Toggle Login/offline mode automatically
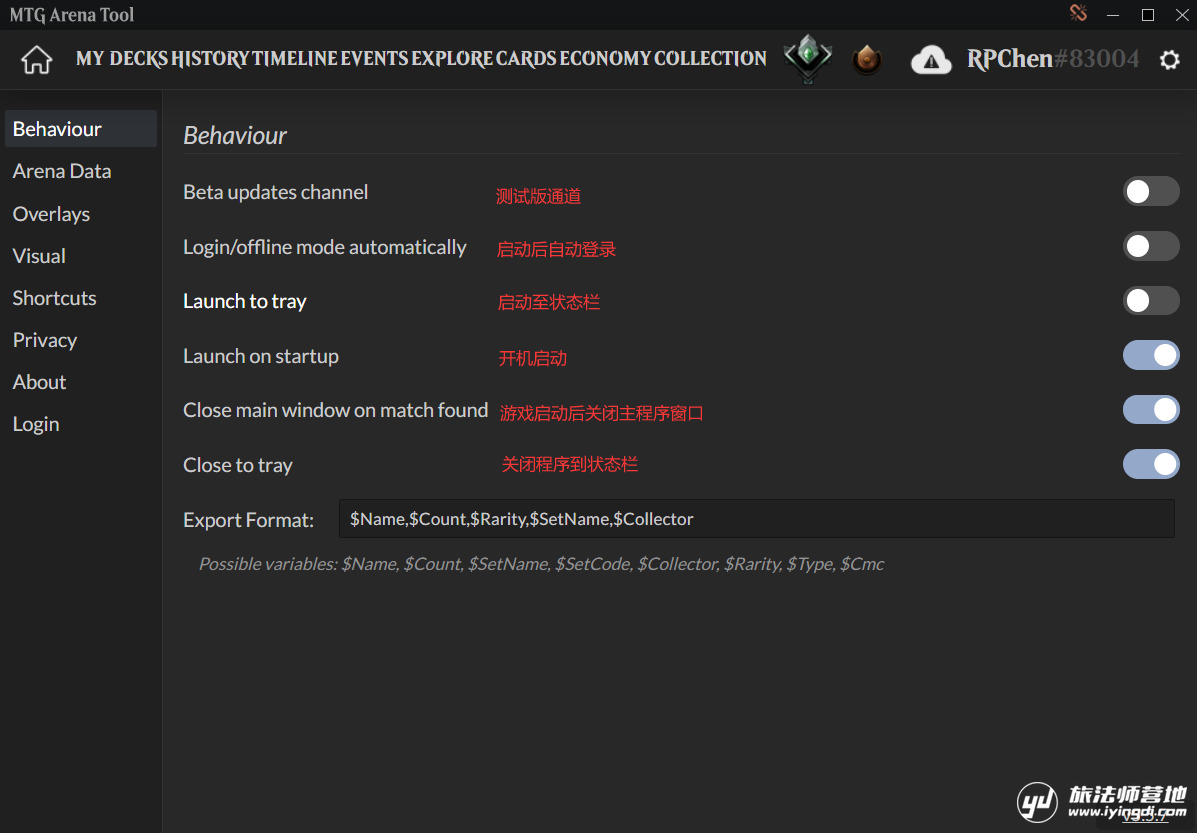 [1150, 246]
